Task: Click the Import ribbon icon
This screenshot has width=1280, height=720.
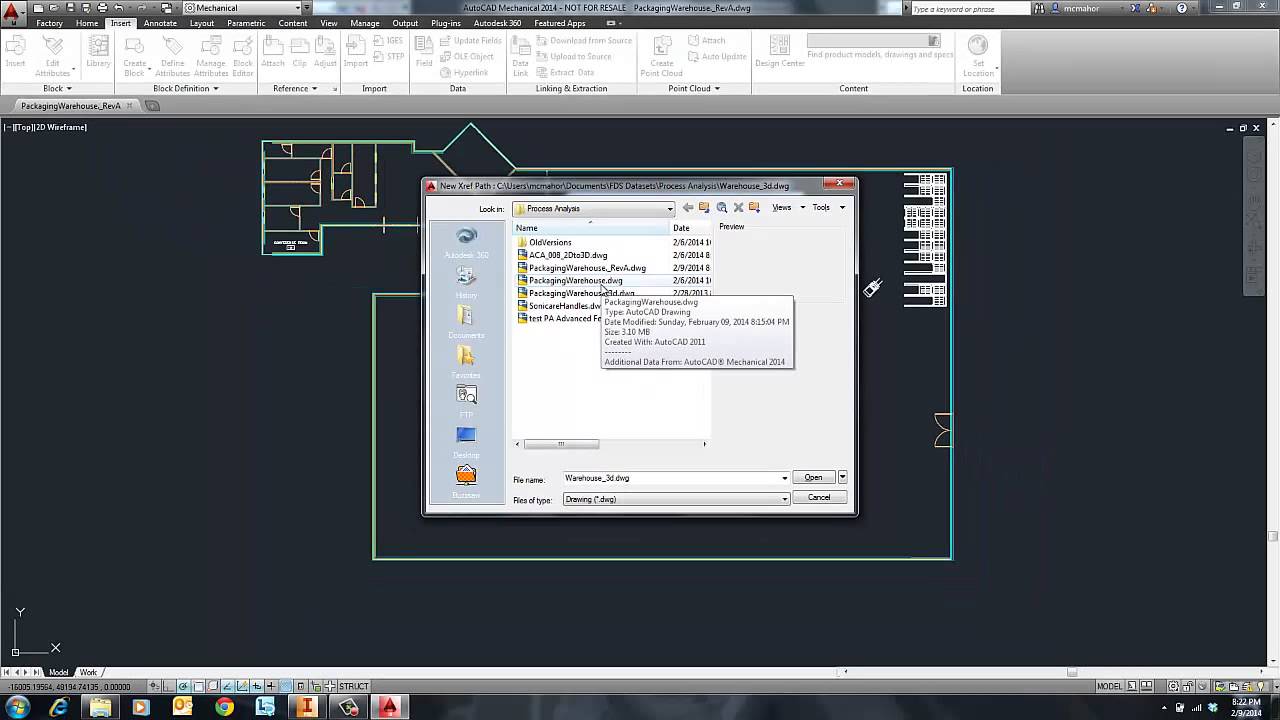Action: point(356,53)
